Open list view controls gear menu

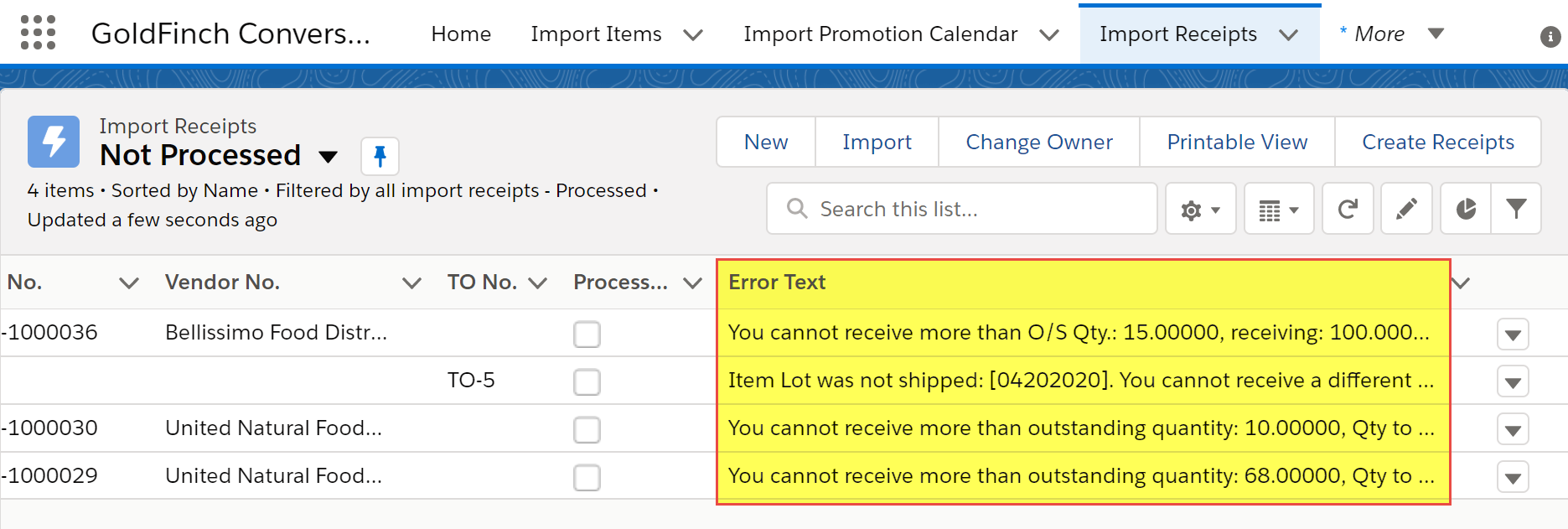[1201, 209]
